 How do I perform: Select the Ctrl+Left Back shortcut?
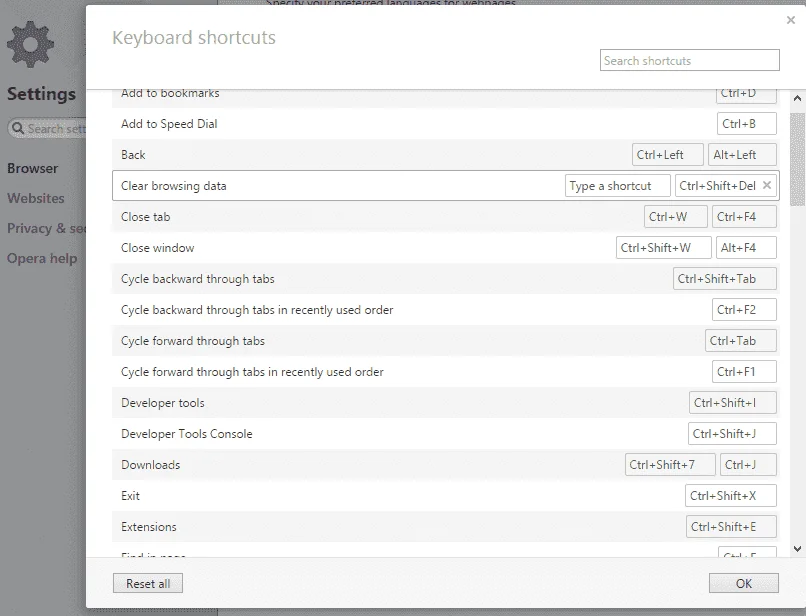[x=667, y=155]
